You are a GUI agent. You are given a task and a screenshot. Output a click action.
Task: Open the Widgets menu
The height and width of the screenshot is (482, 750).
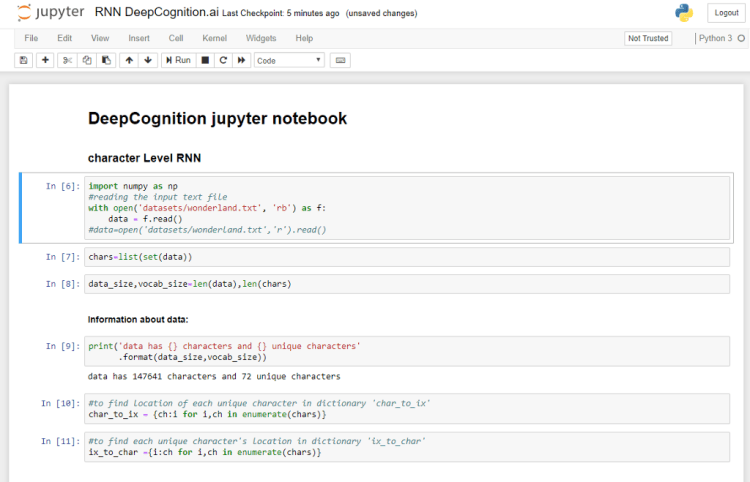tap(261, 38)
